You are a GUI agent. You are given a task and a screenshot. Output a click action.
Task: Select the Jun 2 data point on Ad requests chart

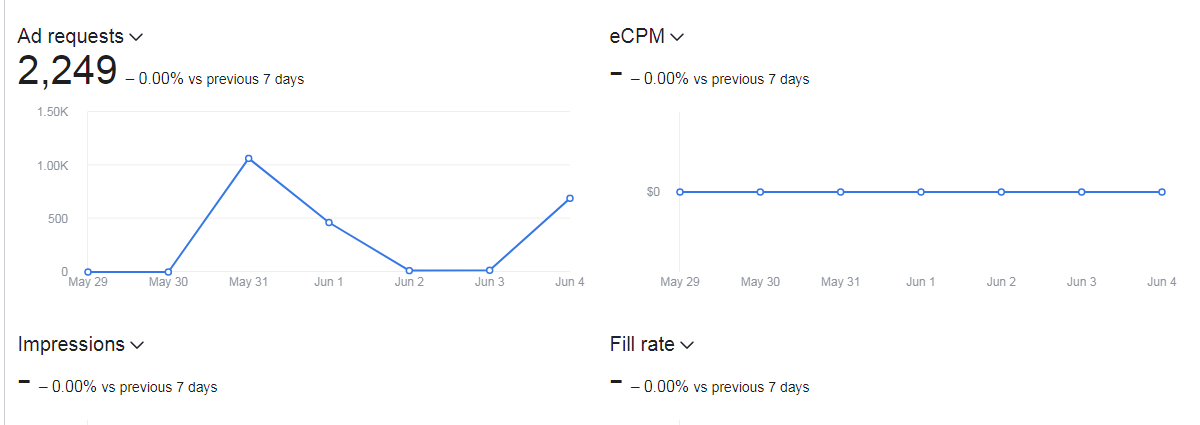tap(409, 270)
